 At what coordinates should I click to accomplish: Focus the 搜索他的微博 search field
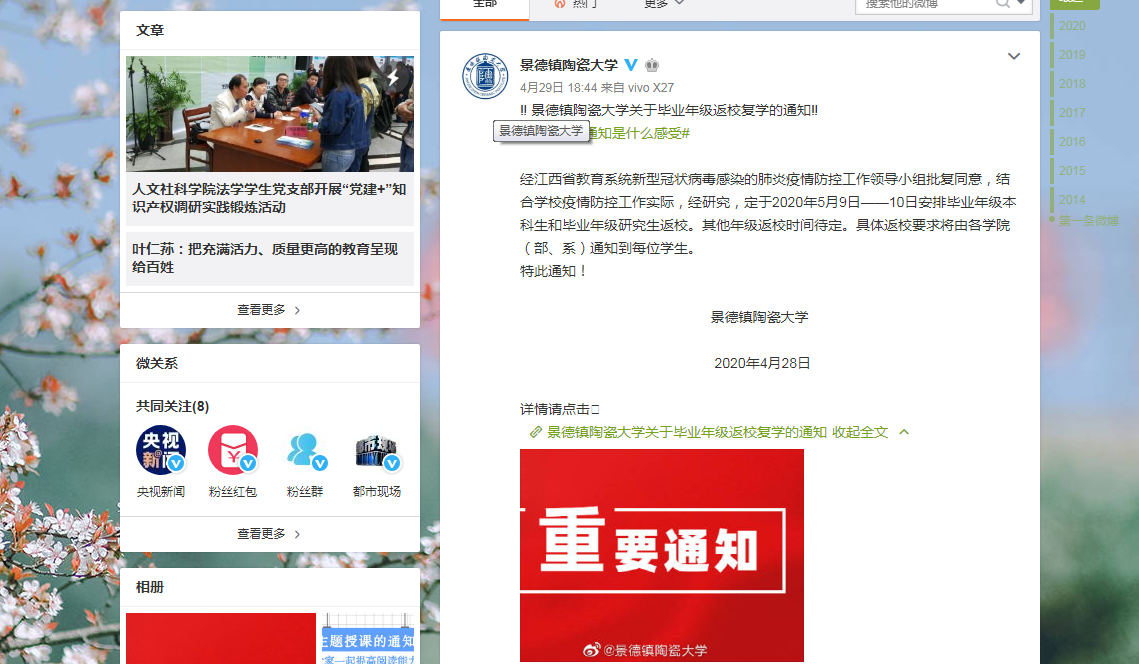click(x=926, y=4)
